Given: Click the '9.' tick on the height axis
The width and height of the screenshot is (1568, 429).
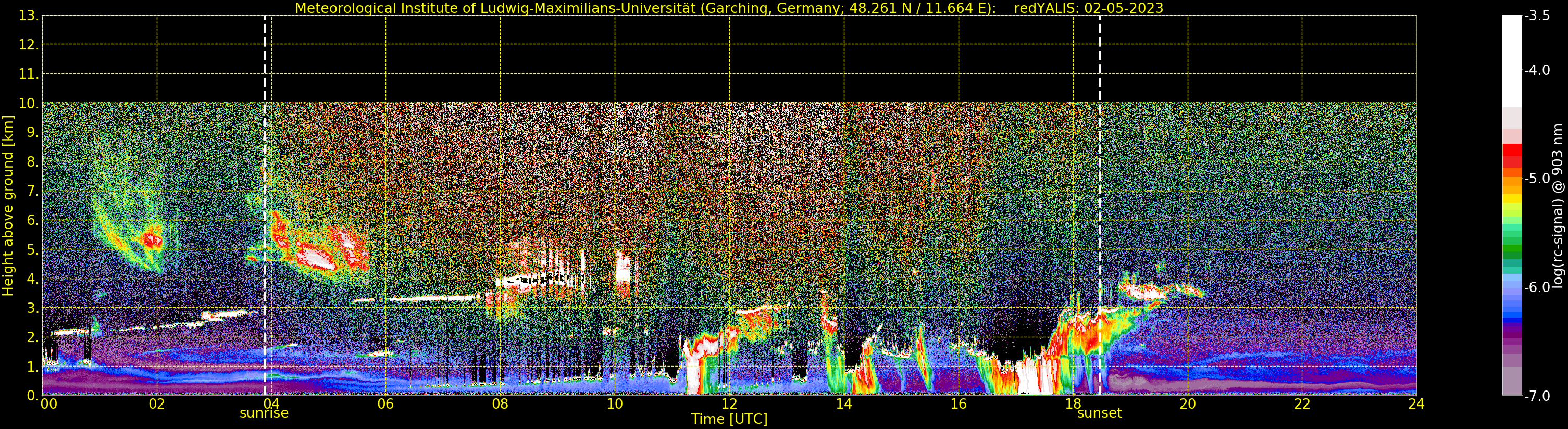Looking at the screenshot, I should [x=33, y=133].
